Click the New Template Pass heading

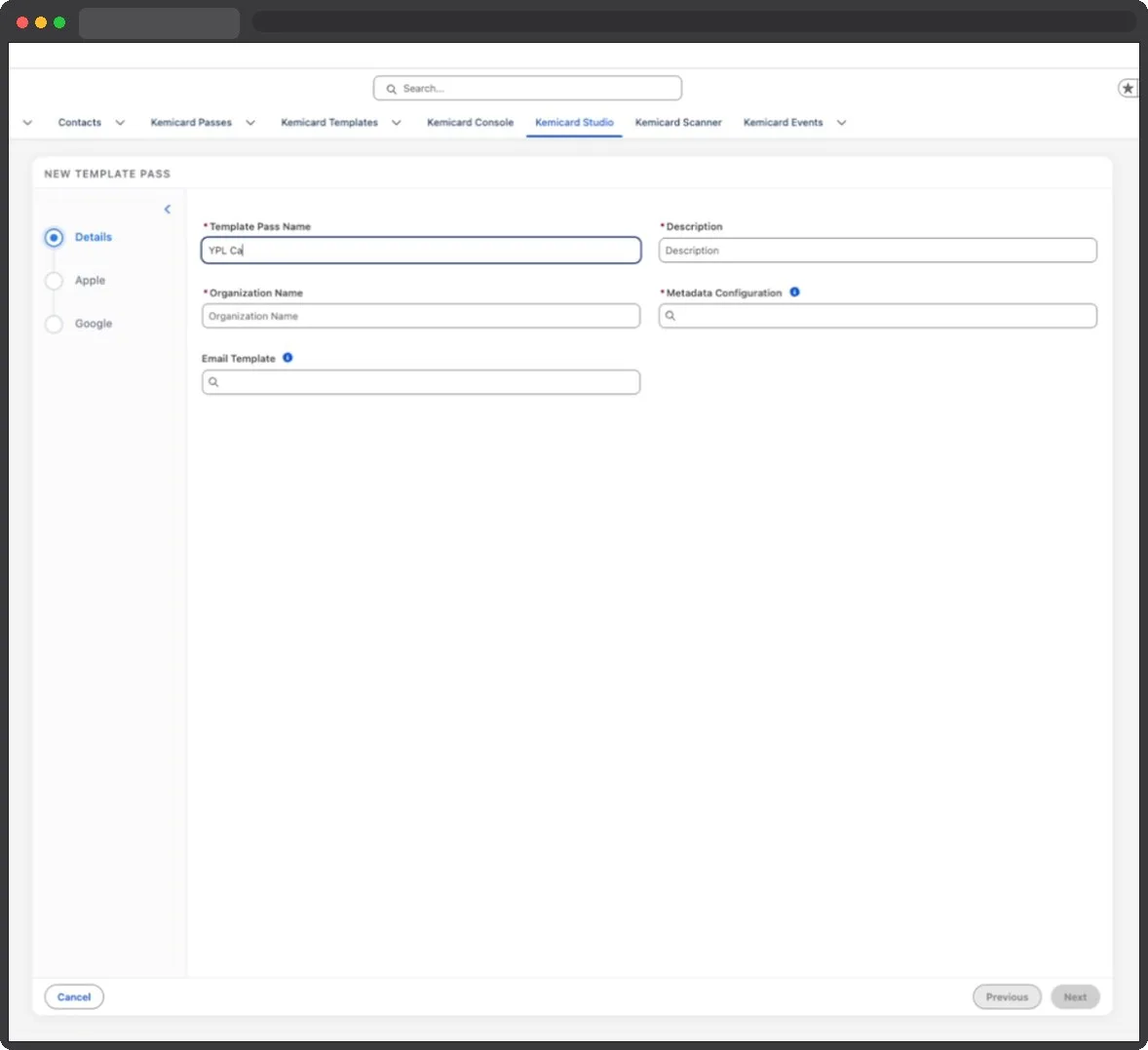(x=107, y=174)
